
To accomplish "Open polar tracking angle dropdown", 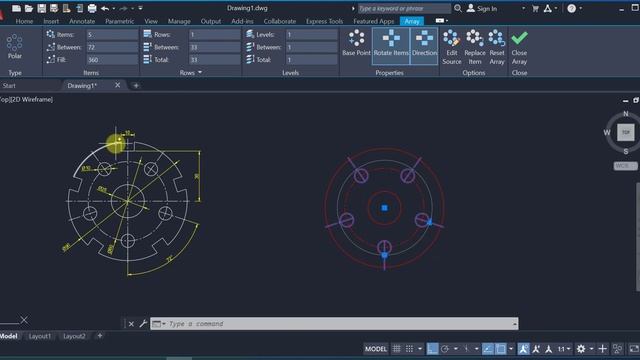I will pos(456,349).
